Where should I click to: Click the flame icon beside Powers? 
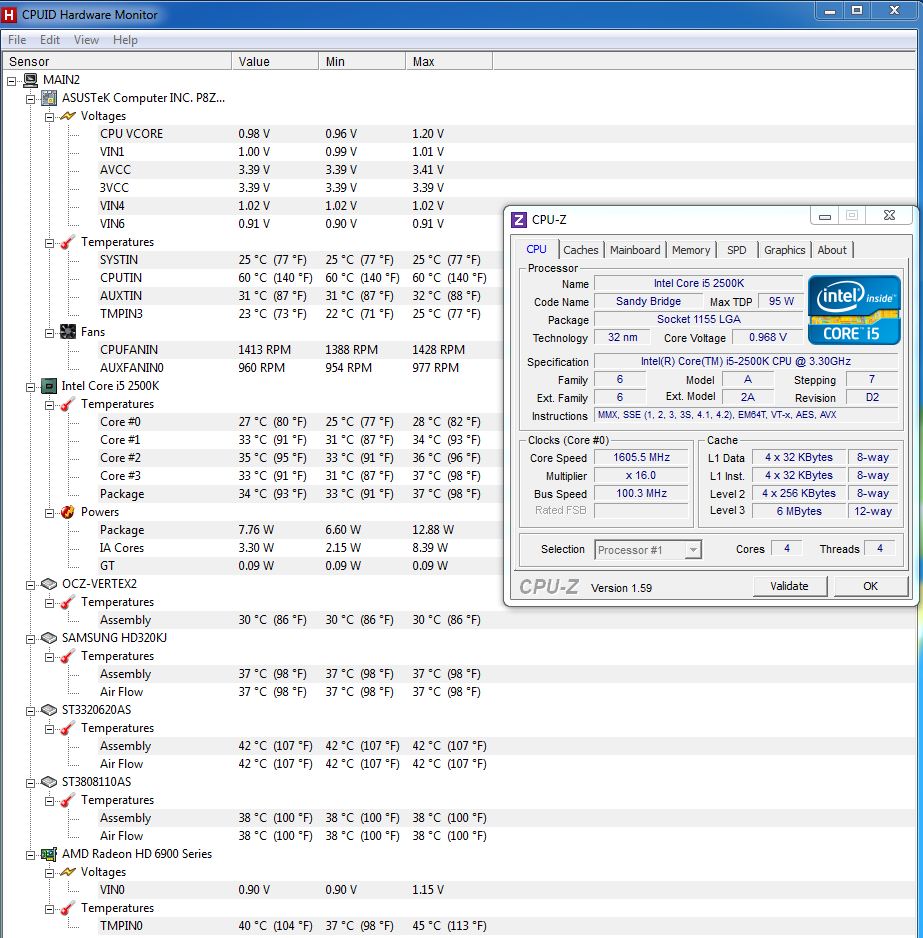click(x=68, y=512)
